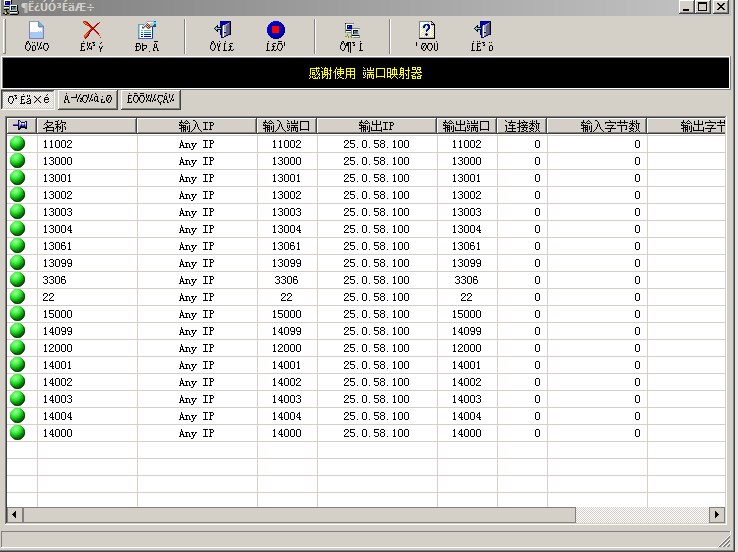Select the name cell 14001

click(57, 365)
